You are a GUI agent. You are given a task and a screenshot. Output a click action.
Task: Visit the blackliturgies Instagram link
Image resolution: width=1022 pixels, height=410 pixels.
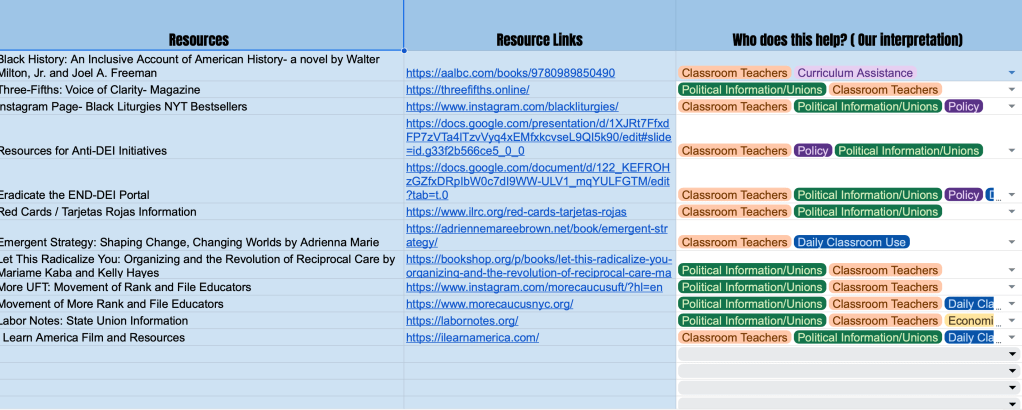[x=512, y=107]
